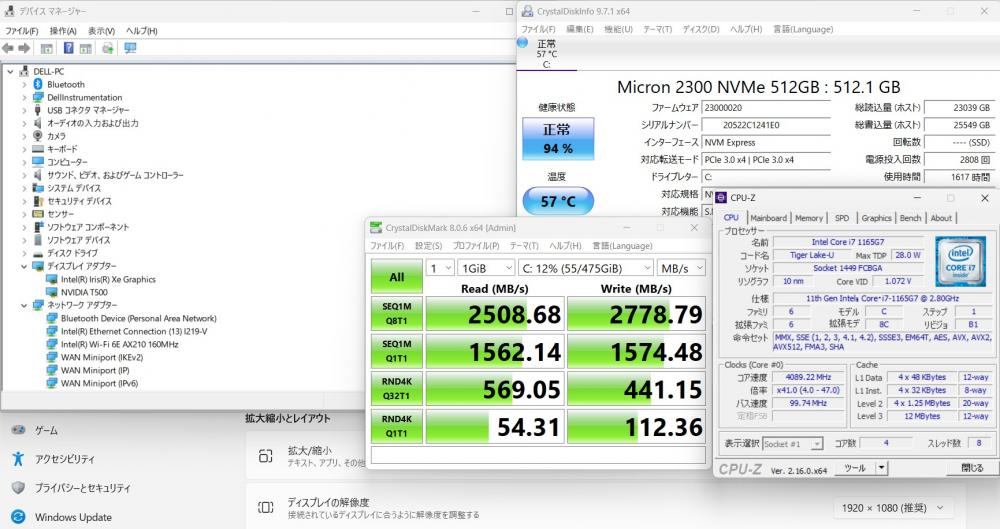Click the 閉じる button in CPU-Z

pos(972,468)
